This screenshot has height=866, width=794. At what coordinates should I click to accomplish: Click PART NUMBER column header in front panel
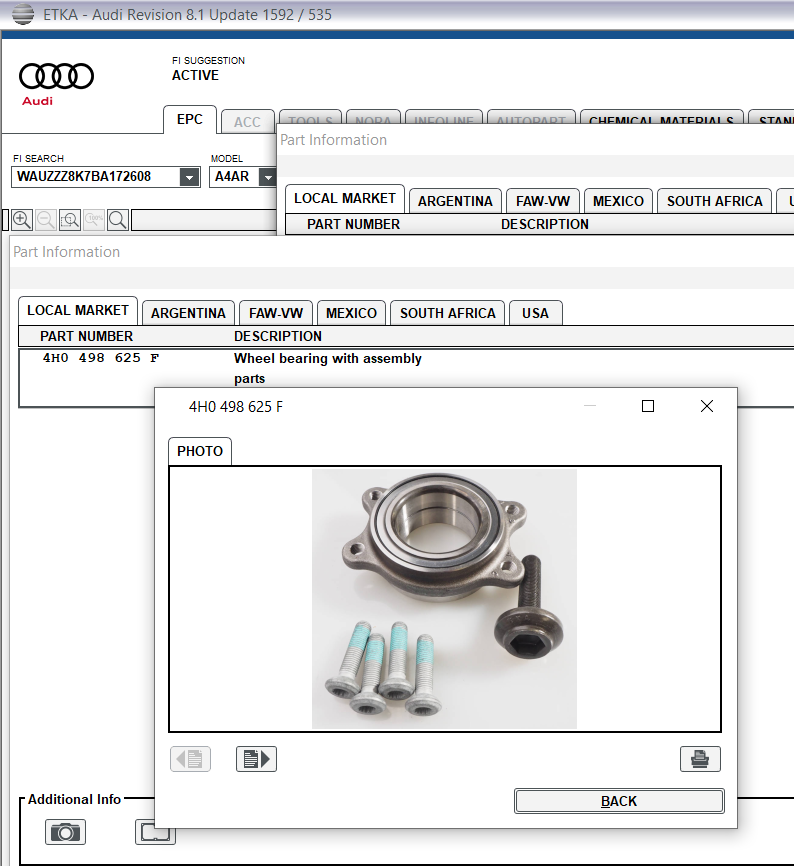[87, 336]
